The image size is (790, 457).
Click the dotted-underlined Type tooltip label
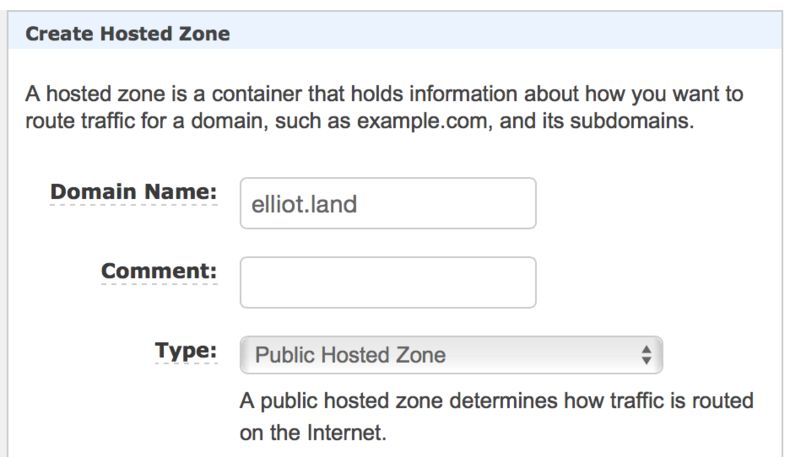point(185,351)
